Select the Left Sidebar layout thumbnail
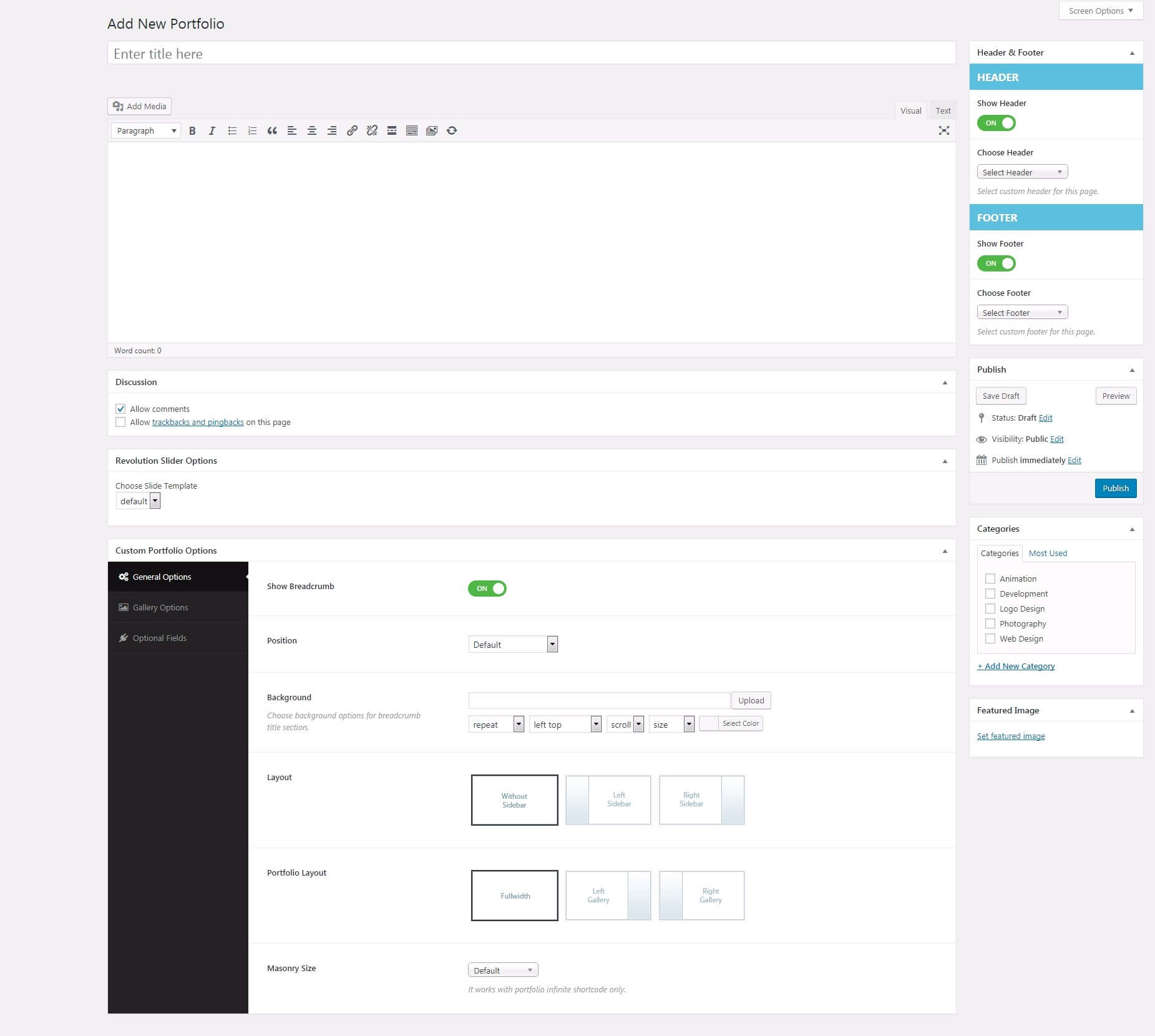Image resolution: width=1155 pixels, height=1036 pixels. coord(608,799)
